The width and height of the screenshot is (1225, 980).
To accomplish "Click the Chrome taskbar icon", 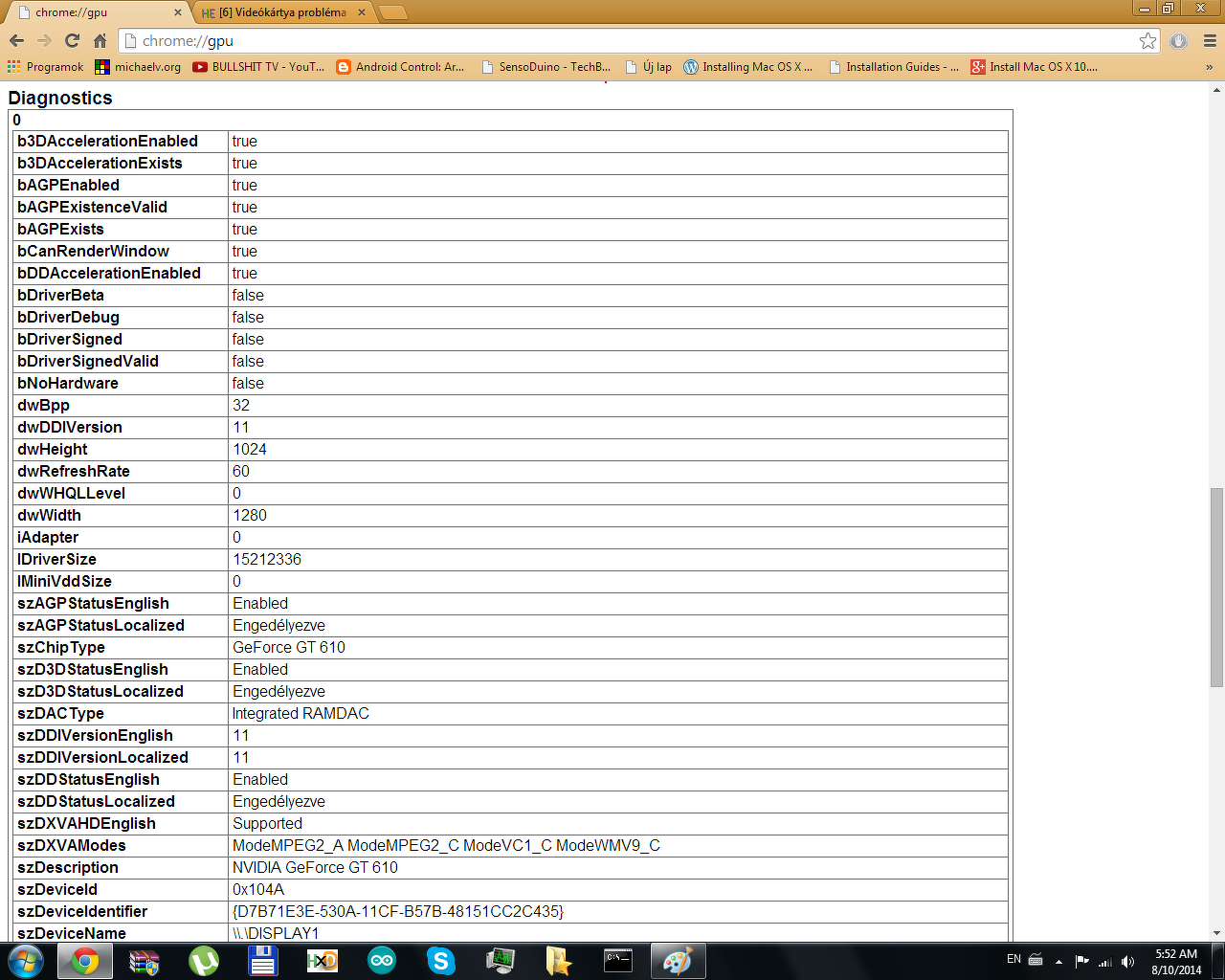I will [x=85, y=961].
